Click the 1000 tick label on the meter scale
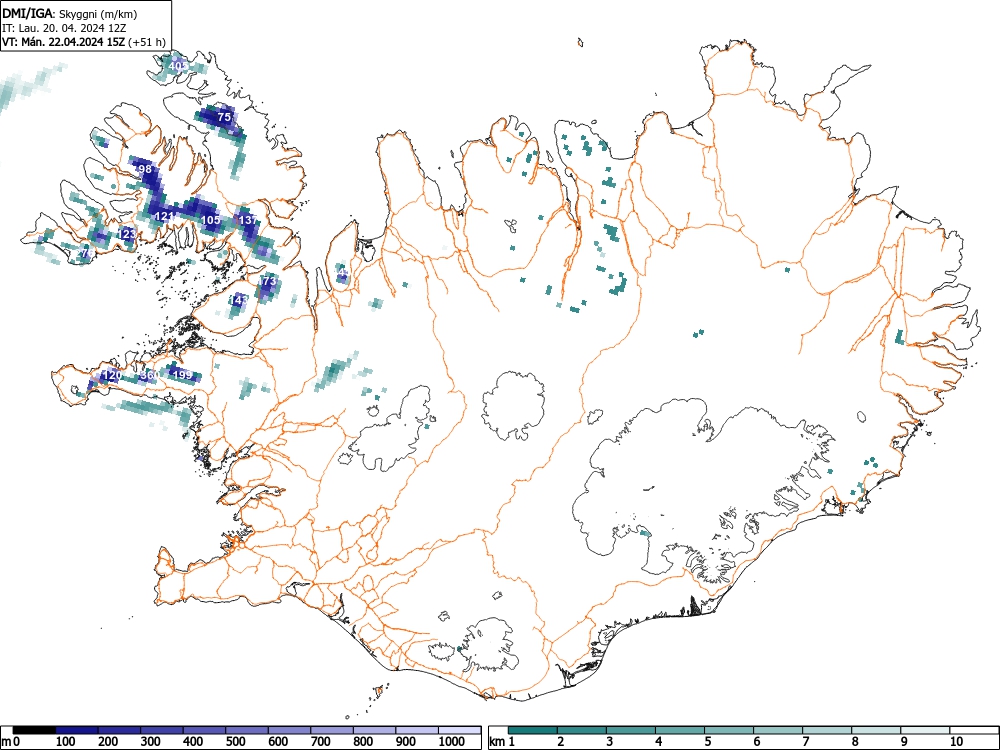1000x750 pixels. (x=452, y=742)
